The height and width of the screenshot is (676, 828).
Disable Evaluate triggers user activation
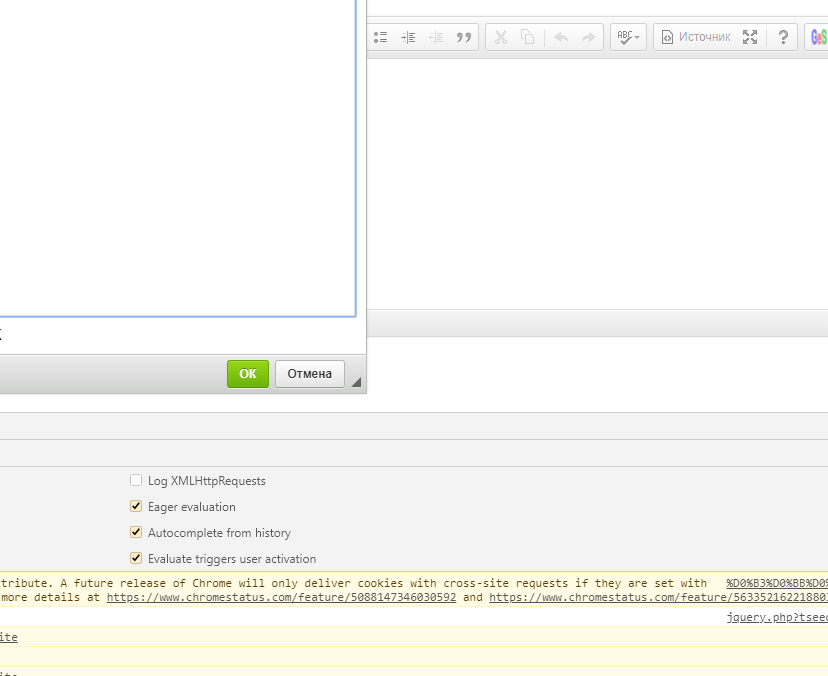click(137, 559)
